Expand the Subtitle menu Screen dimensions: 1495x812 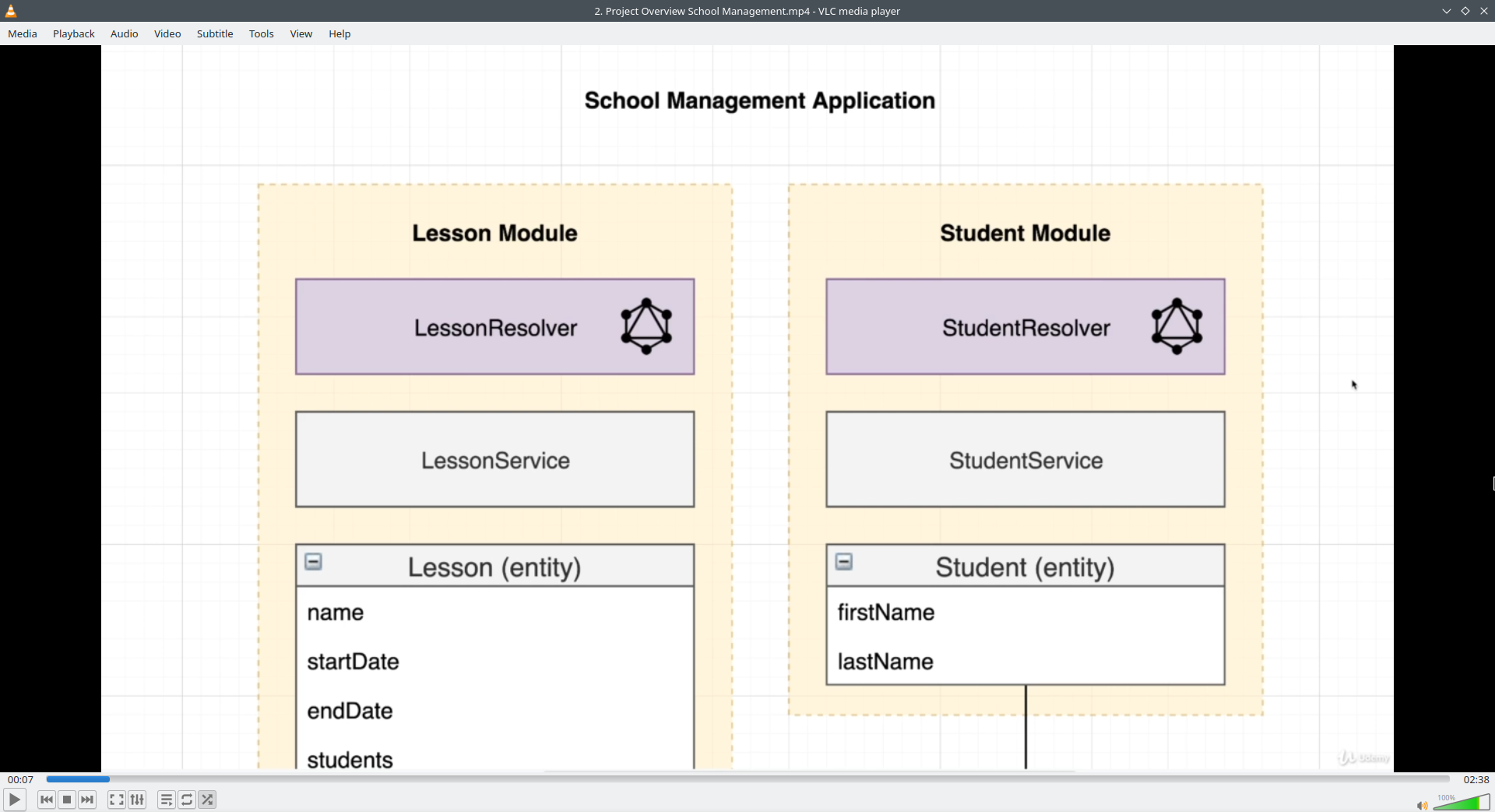click(x=215, y=33)
